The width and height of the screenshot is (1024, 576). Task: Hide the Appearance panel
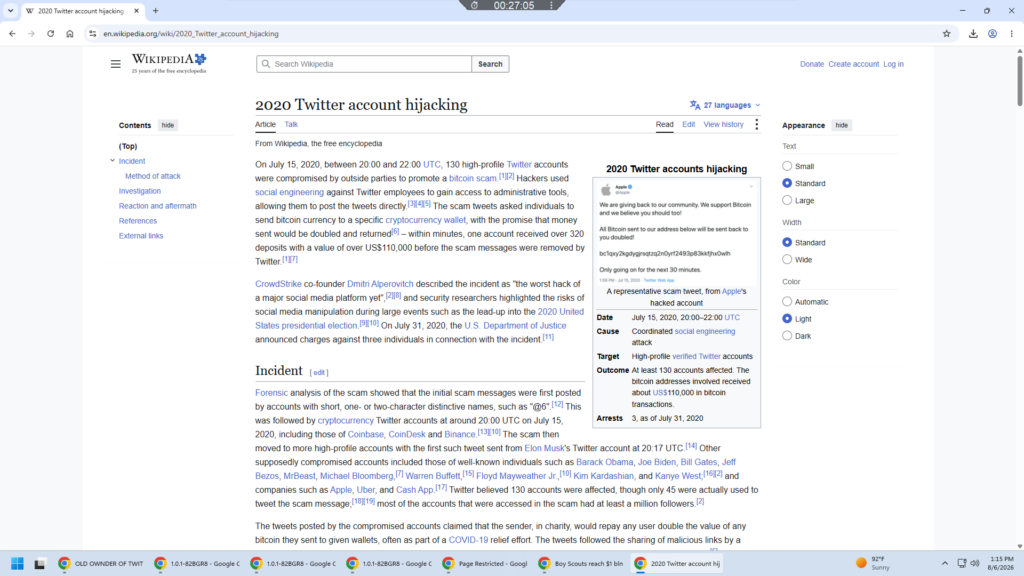[x=841, y=125]
